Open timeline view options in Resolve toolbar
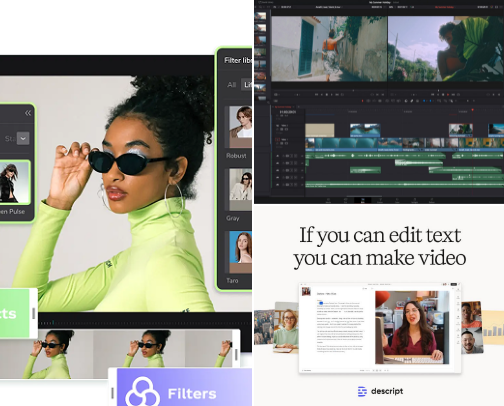The image size is (504, 406). (276, 101)
